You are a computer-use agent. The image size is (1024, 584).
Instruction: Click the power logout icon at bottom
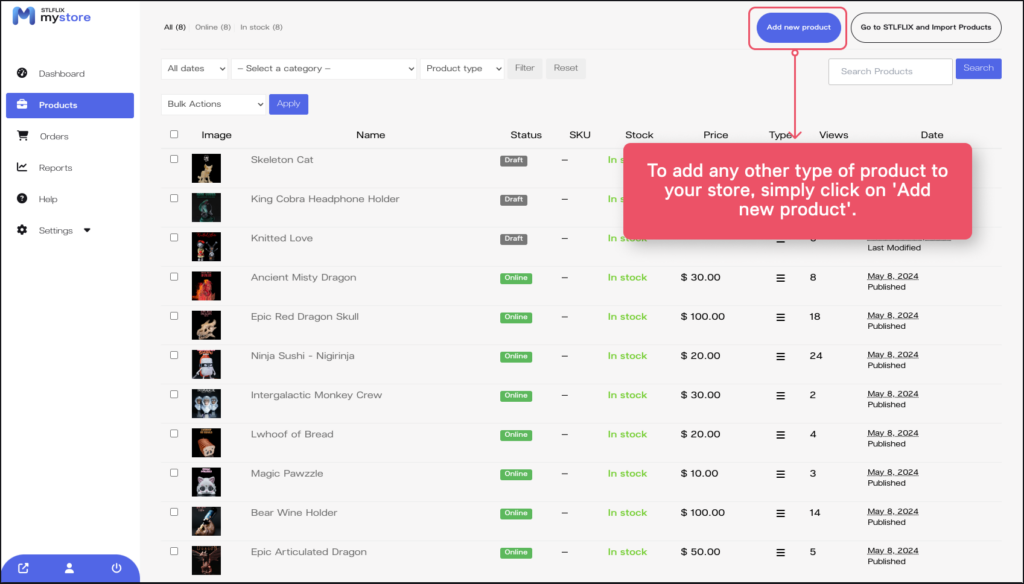[x=116, y=568]
